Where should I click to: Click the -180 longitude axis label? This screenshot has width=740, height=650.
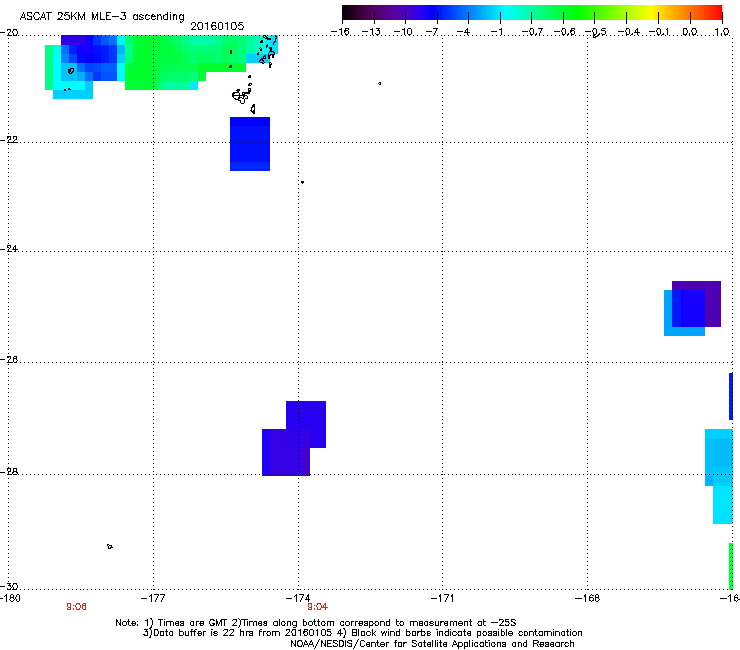click(x=10, y=599)
